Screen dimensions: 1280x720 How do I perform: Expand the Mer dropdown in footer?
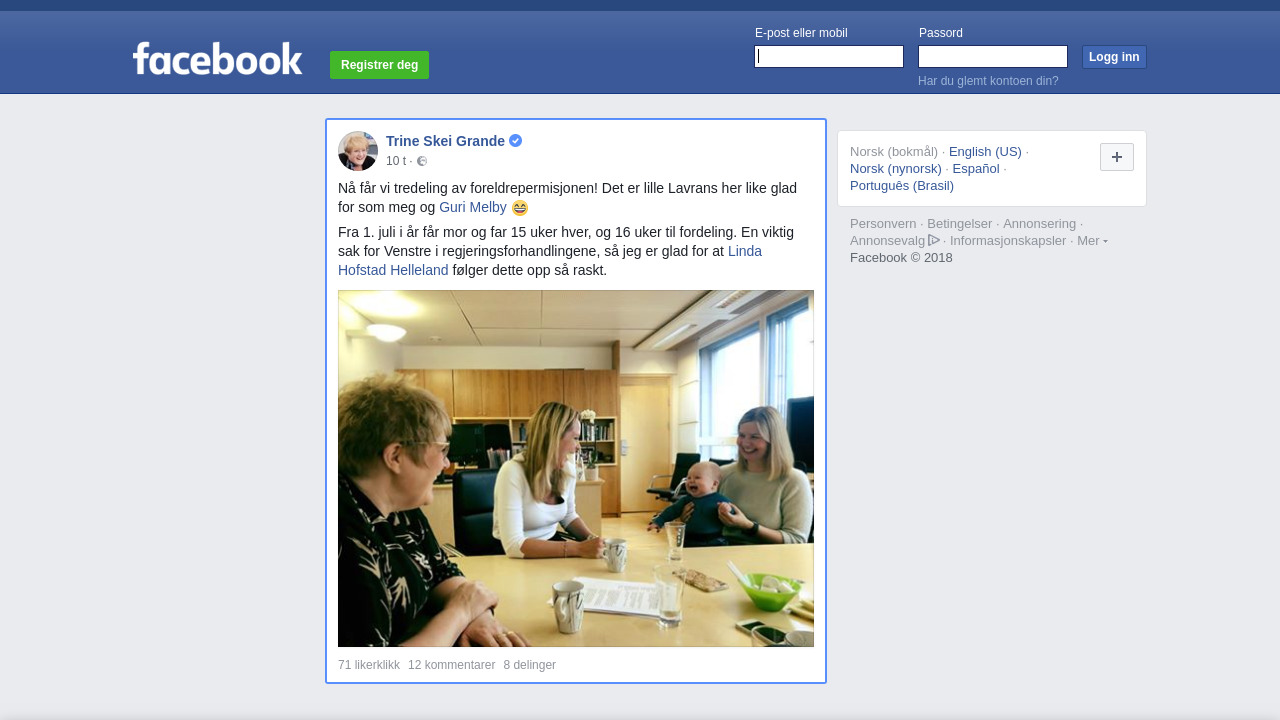click(1092, 241)
